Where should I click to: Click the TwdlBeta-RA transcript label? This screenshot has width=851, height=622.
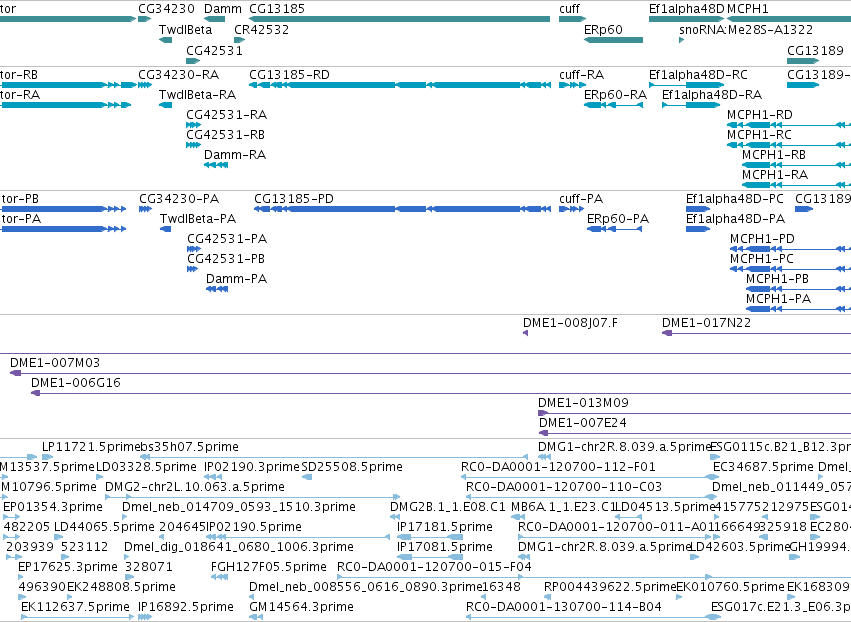pos(198,94)
